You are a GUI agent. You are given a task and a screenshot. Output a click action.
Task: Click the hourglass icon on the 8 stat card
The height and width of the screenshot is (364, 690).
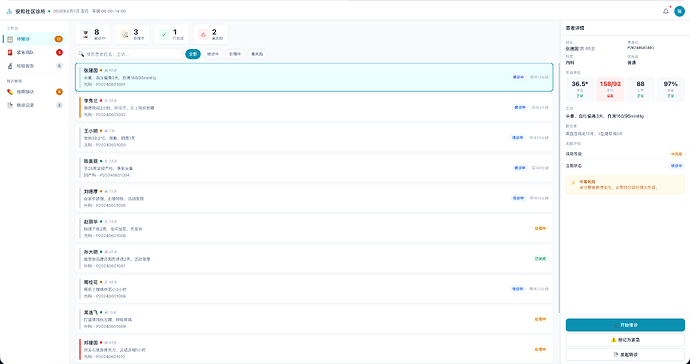coord(86,34)
